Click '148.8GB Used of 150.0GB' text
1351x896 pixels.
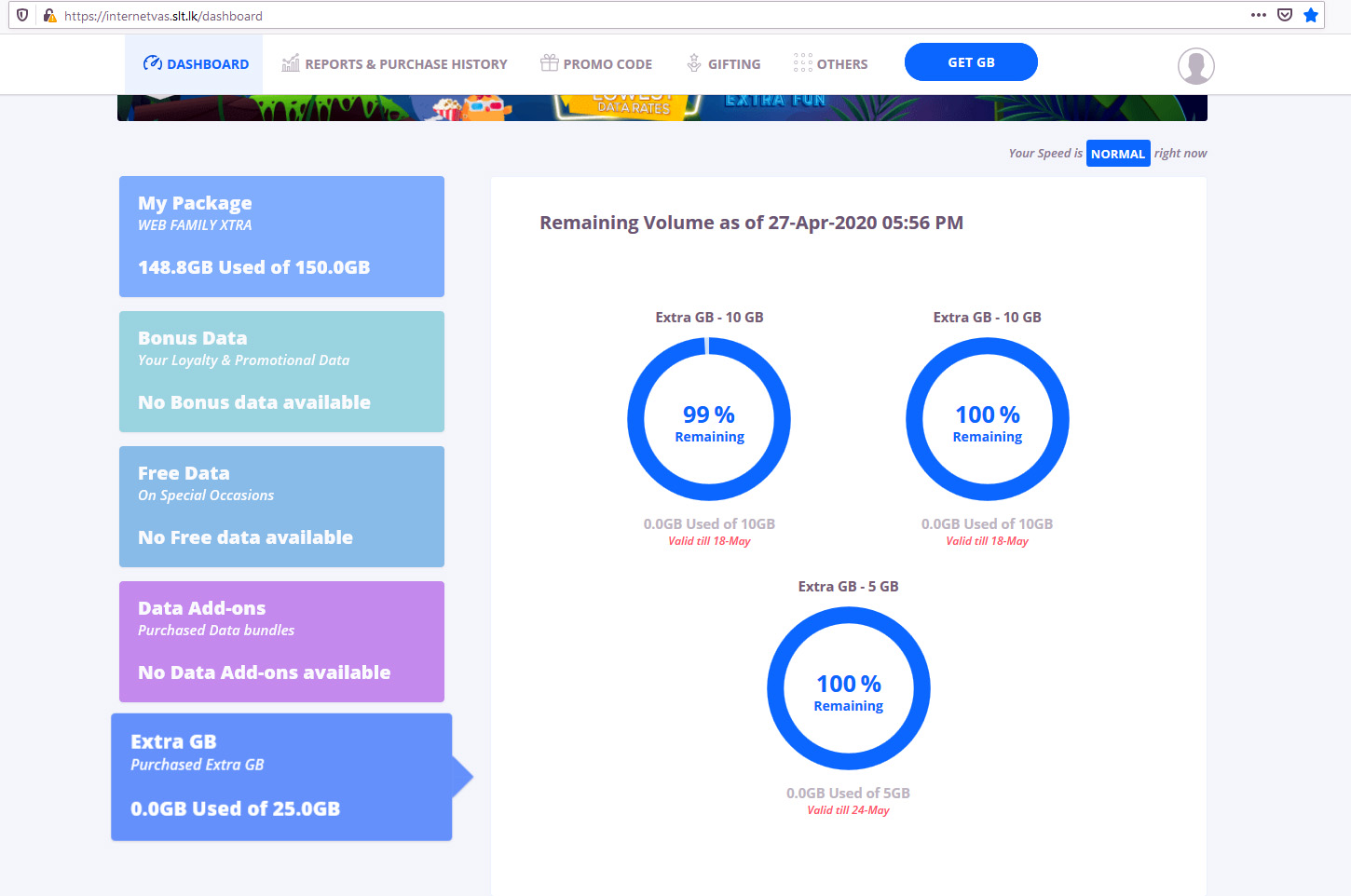click(x=254, y=267)
